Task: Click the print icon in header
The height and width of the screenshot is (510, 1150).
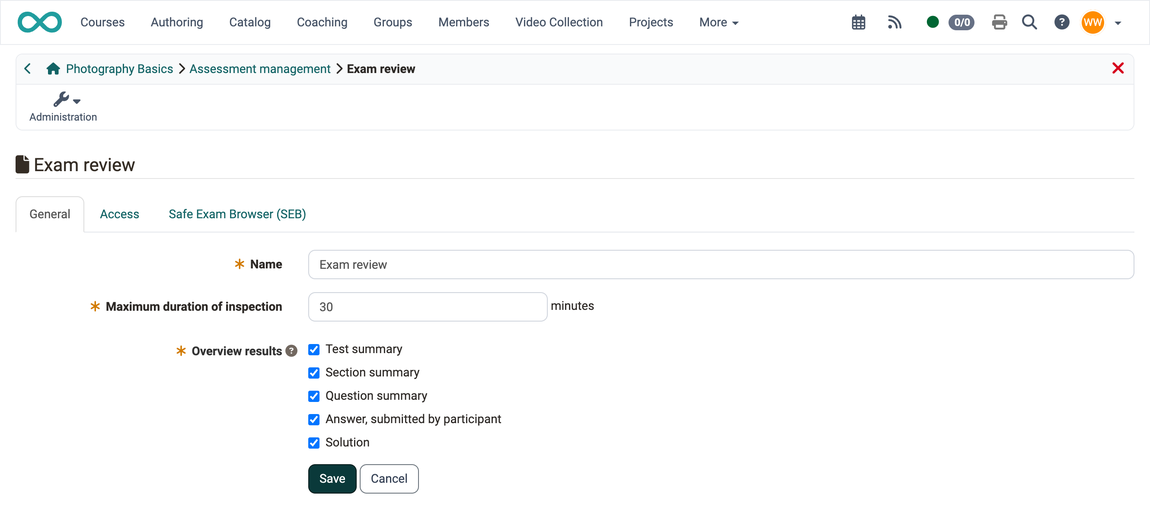Action: tap(999, 23)
